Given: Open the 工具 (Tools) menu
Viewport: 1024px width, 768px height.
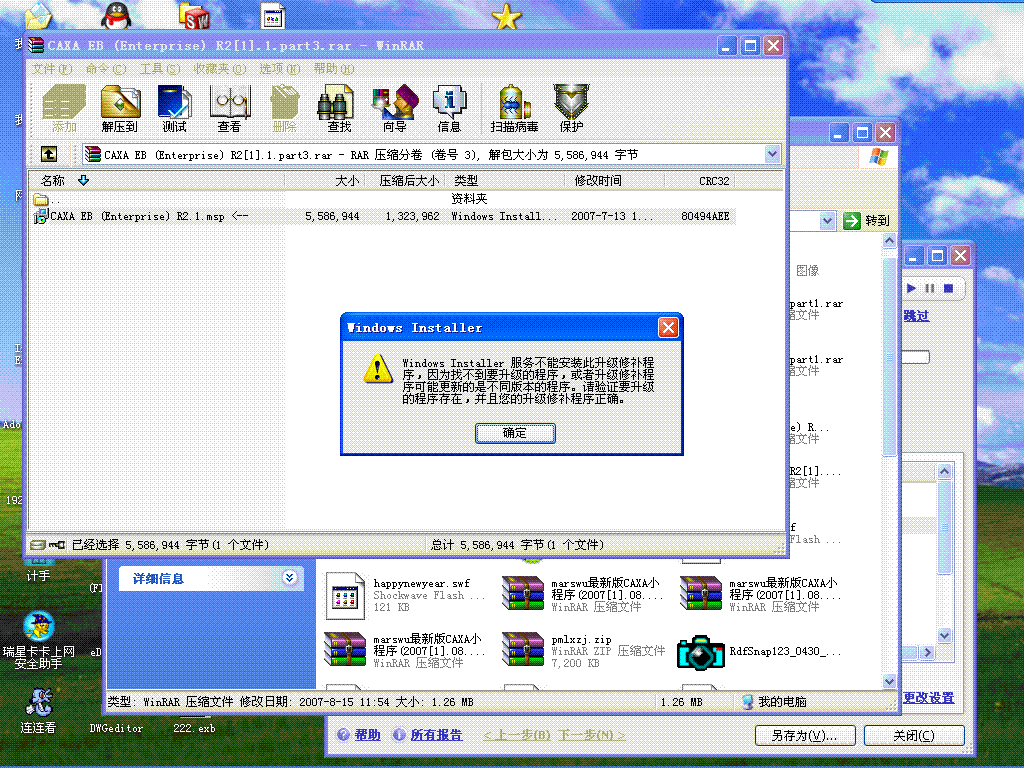Looking at the screenshot, I should [x=159, y=69].
